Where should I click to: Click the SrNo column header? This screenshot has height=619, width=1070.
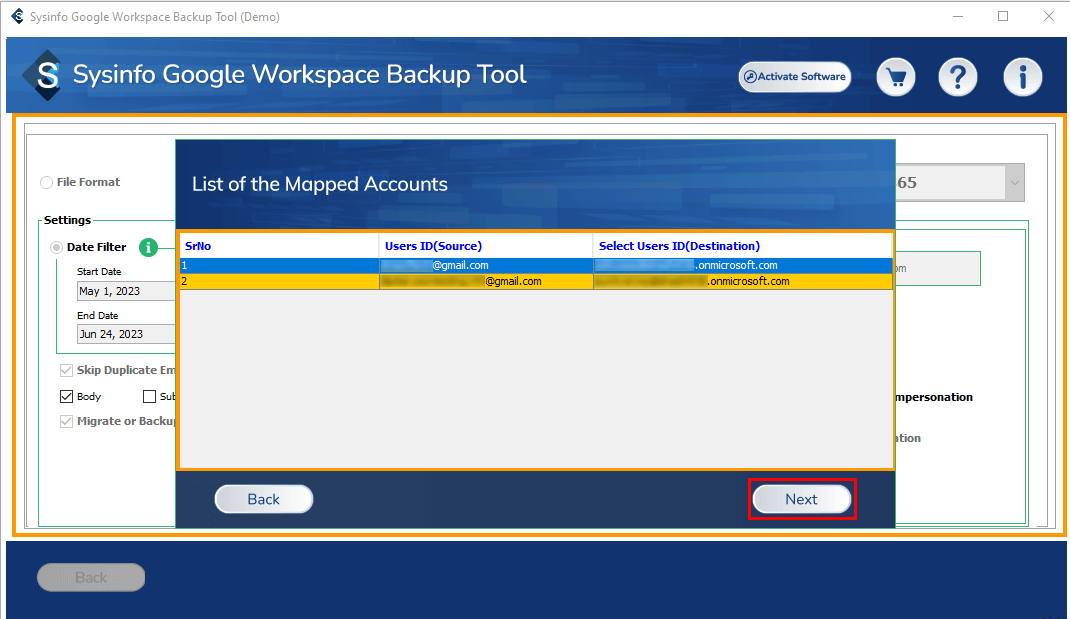tap(279, 246)
